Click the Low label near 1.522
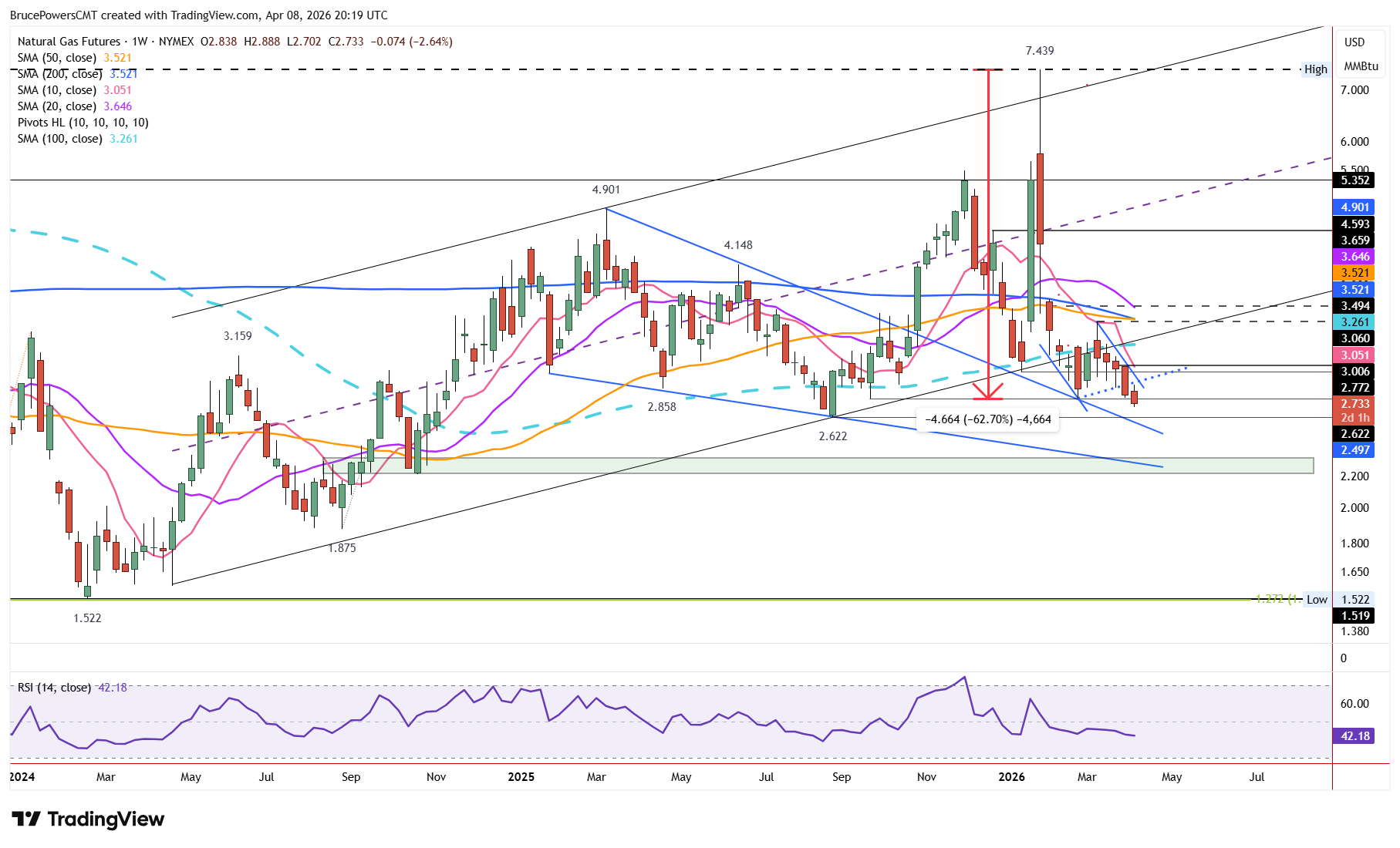This screenshot has height=848, width=1400. click(1317, 600)
